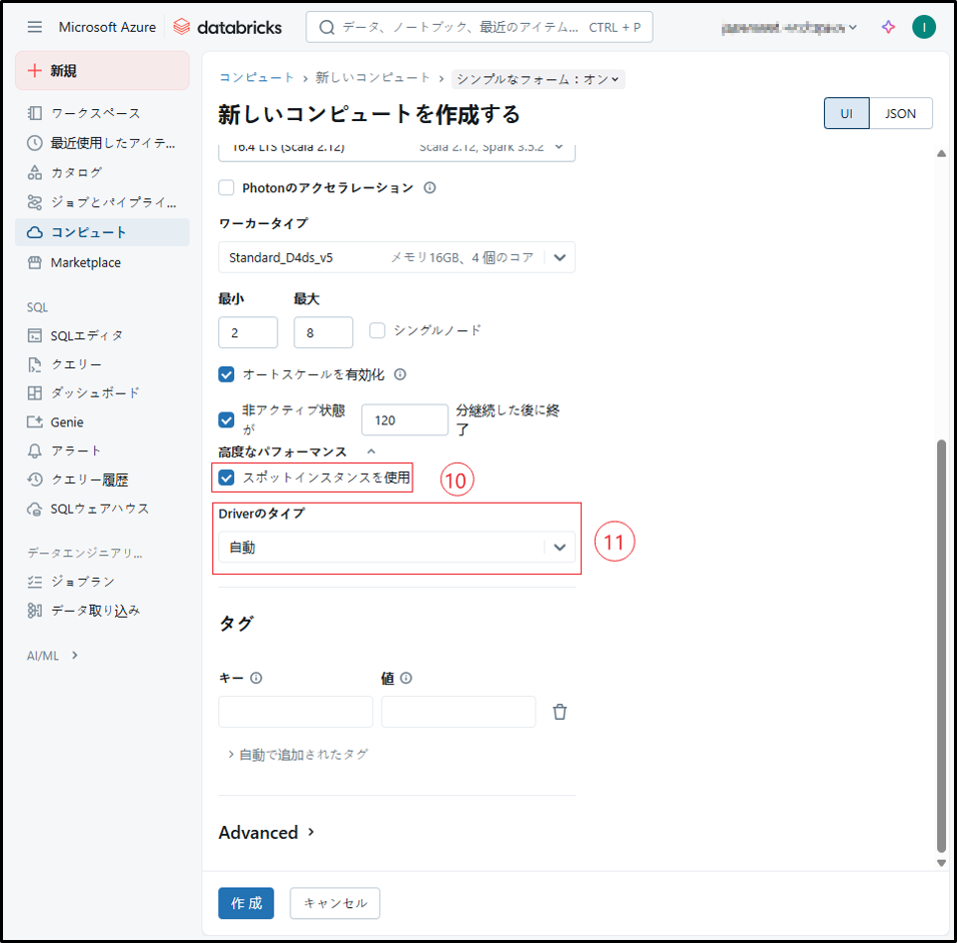The height and width of the screenshot is (943, 957).
Task: Click the scrollbar up arrow
Action: point(941,154)
